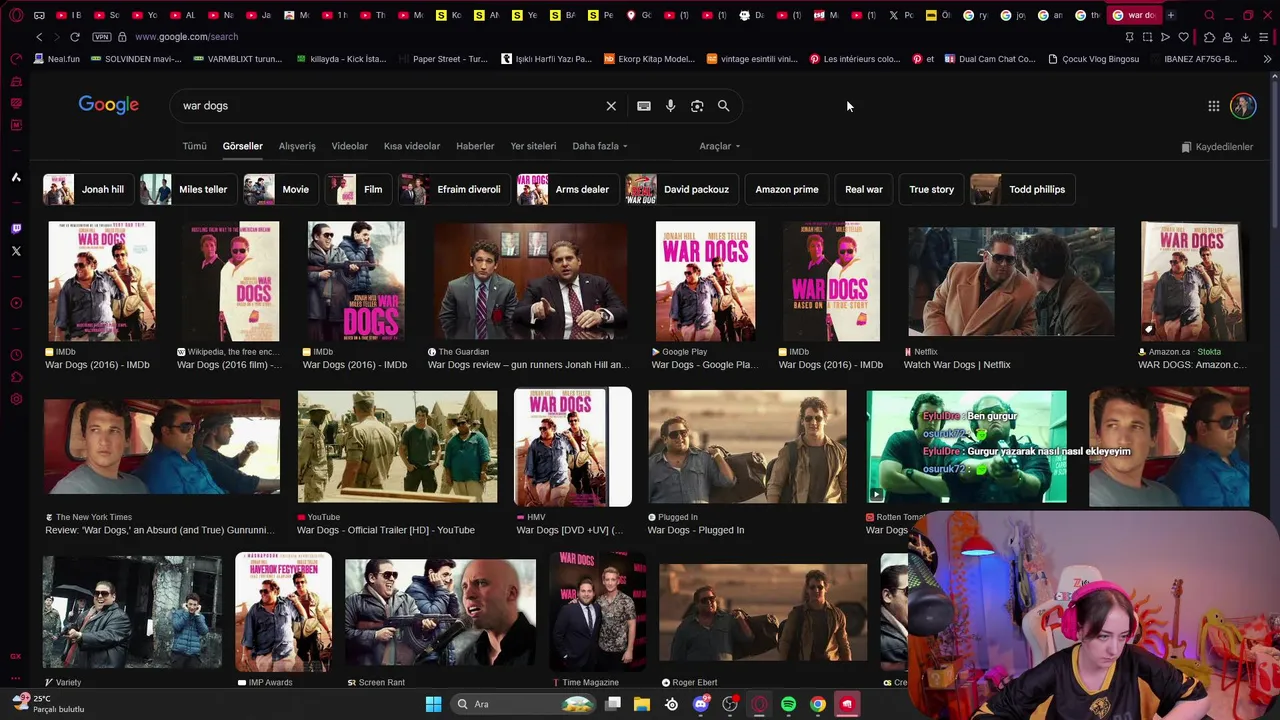Go back to previous page
The image size is (1280, 720).
(x=39, y=37)
